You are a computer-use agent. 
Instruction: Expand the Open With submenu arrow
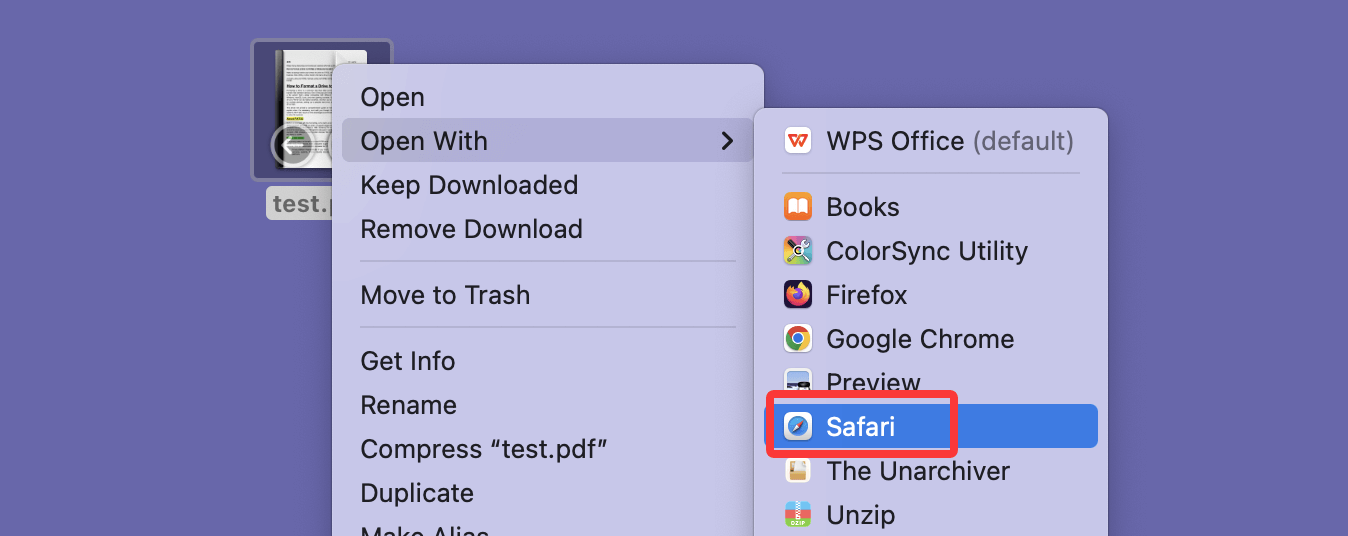[728, 141]
